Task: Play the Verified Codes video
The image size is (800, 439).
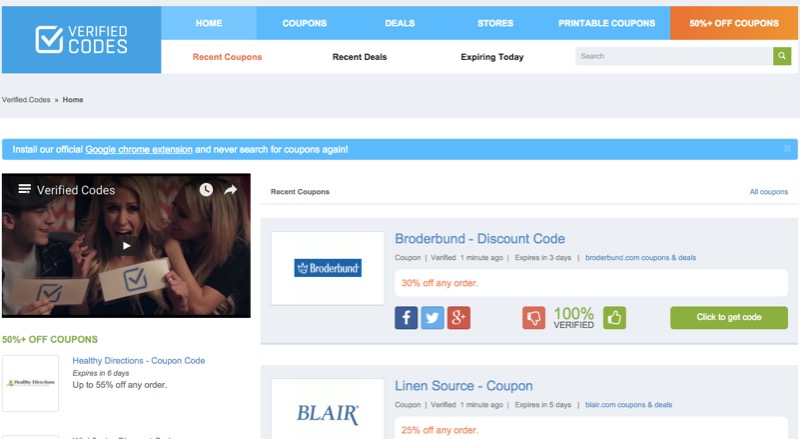Action: pyautogui.click(x=127, y=246)
